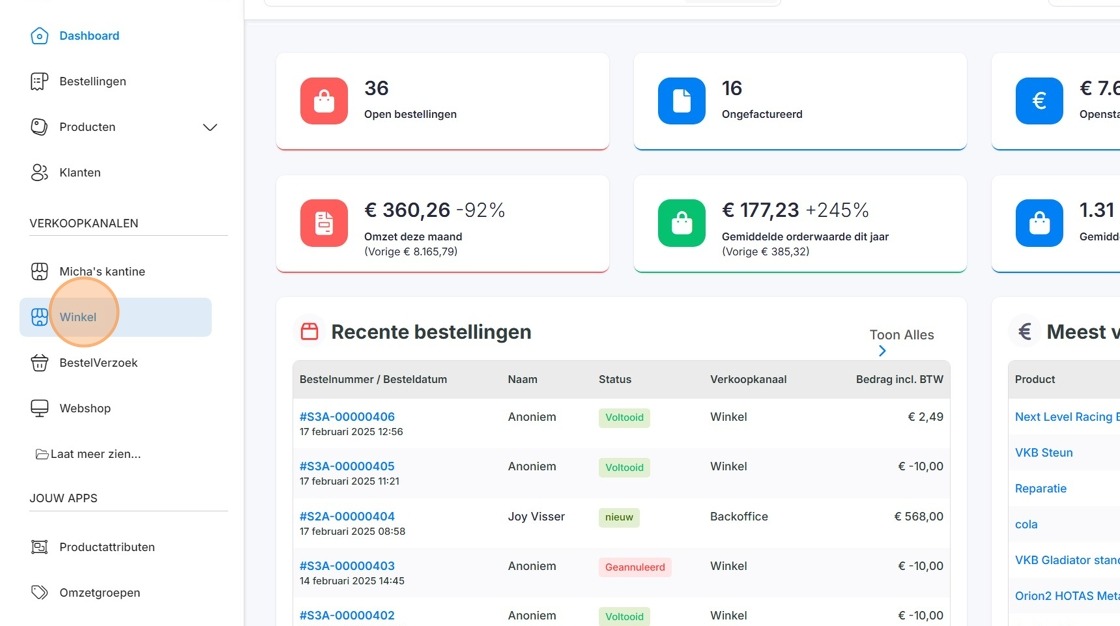Open VKB Steun product link
The width and height of the screenshot is (1120, 626).
click(1044, 453)
